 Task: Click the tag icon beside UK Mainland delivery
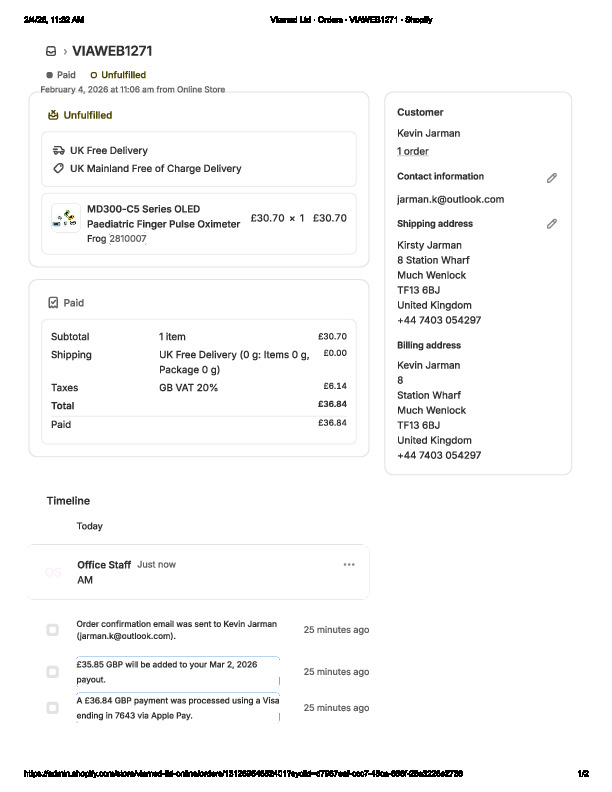click(59, 169)
